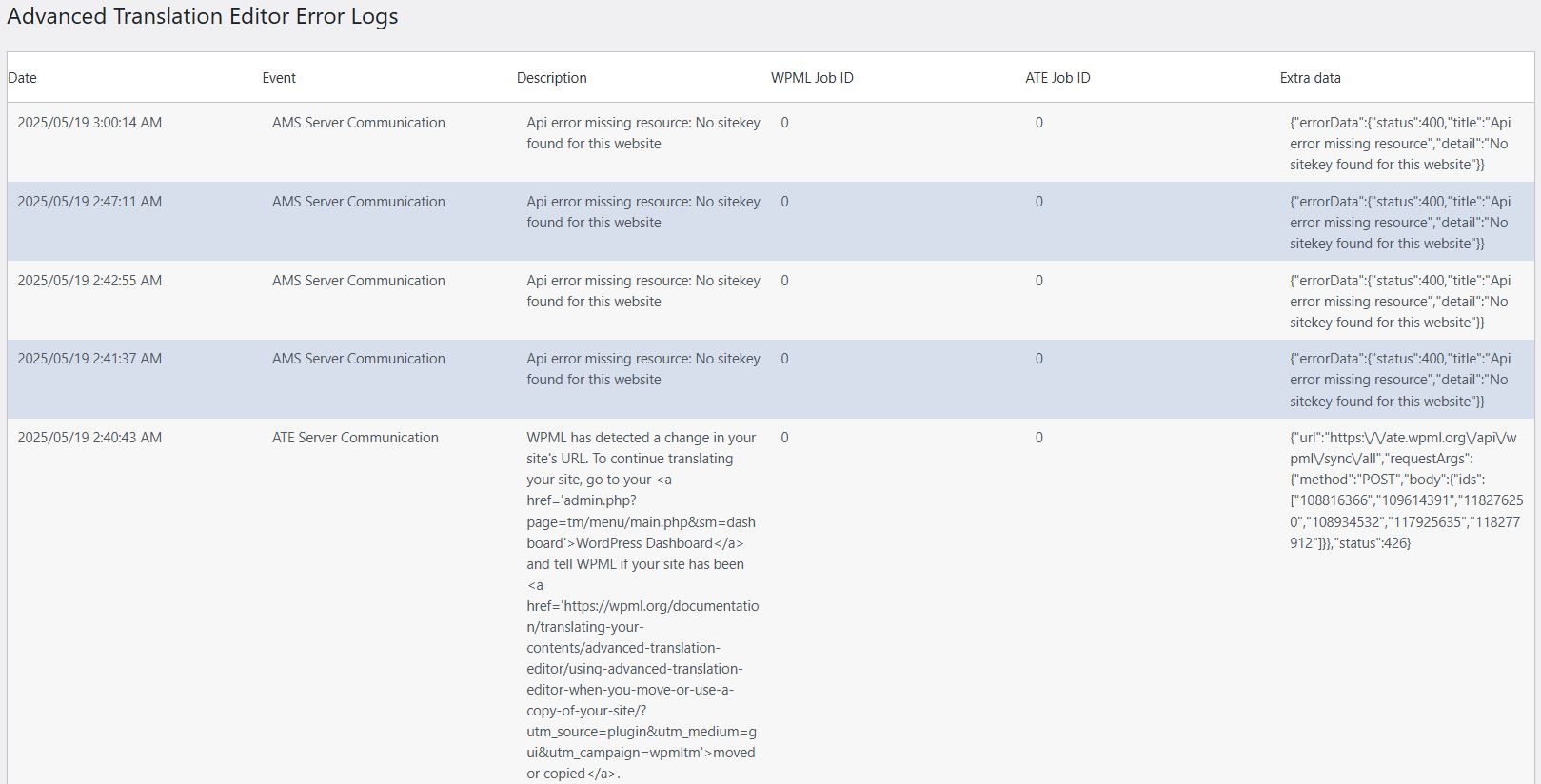The image size is (1541, 784).
Task: Click the Extra data column header
Action: [1310, 78]
